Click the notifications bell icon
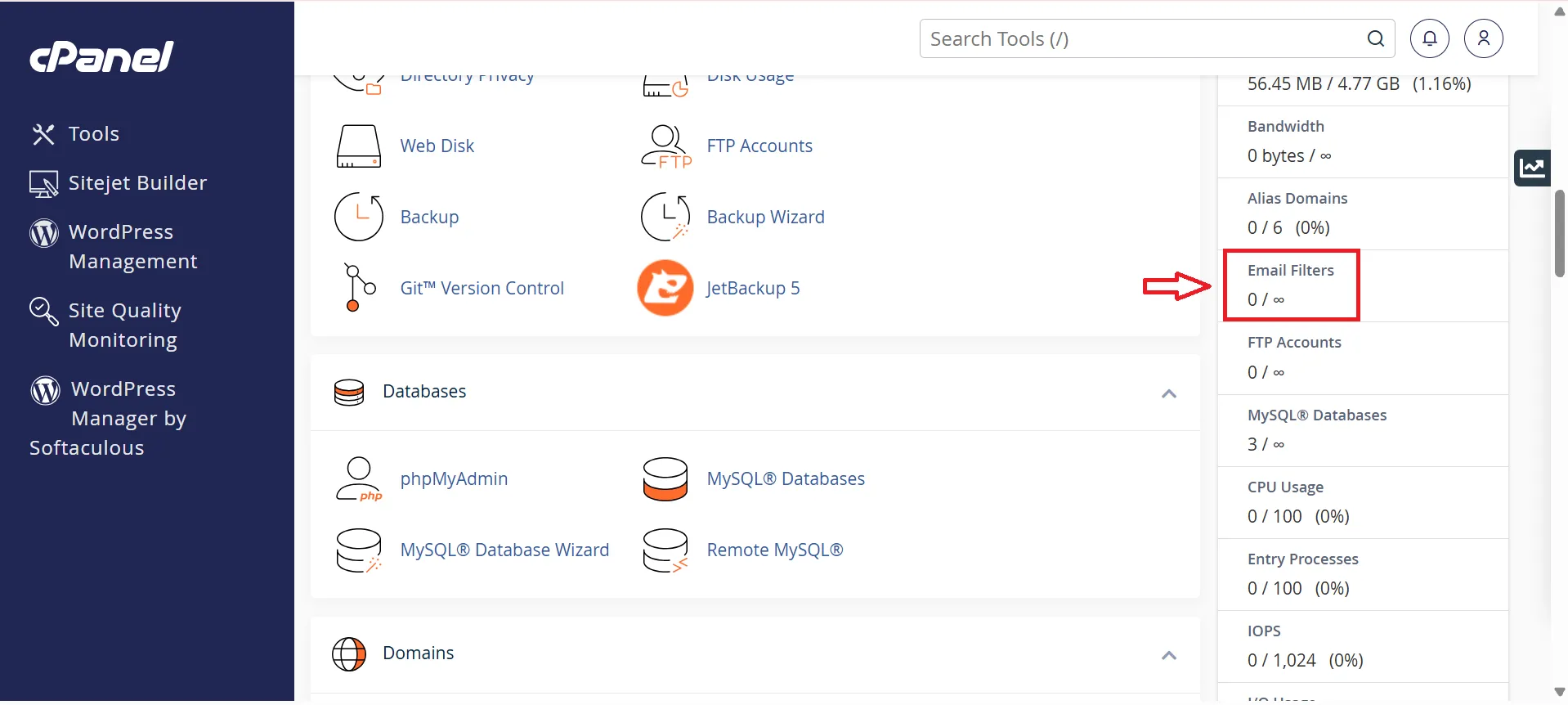Image resolution: width=1568 pixels, height=705 pixels. coord(1429,38)
